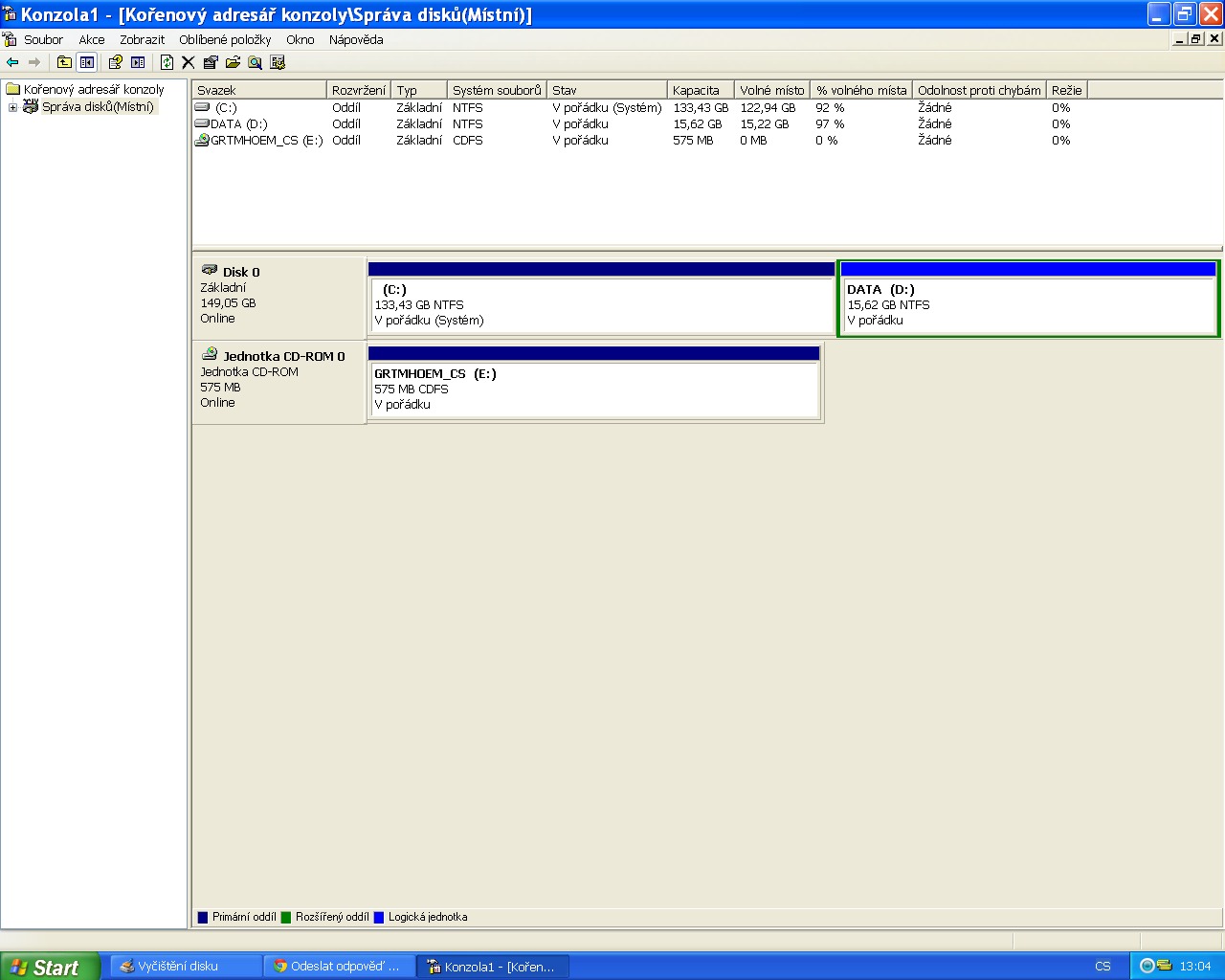This screenshot has width=1225, height=980.
Task: Click the CS language indicator in taskbar
Action: tap(1102, 967)
